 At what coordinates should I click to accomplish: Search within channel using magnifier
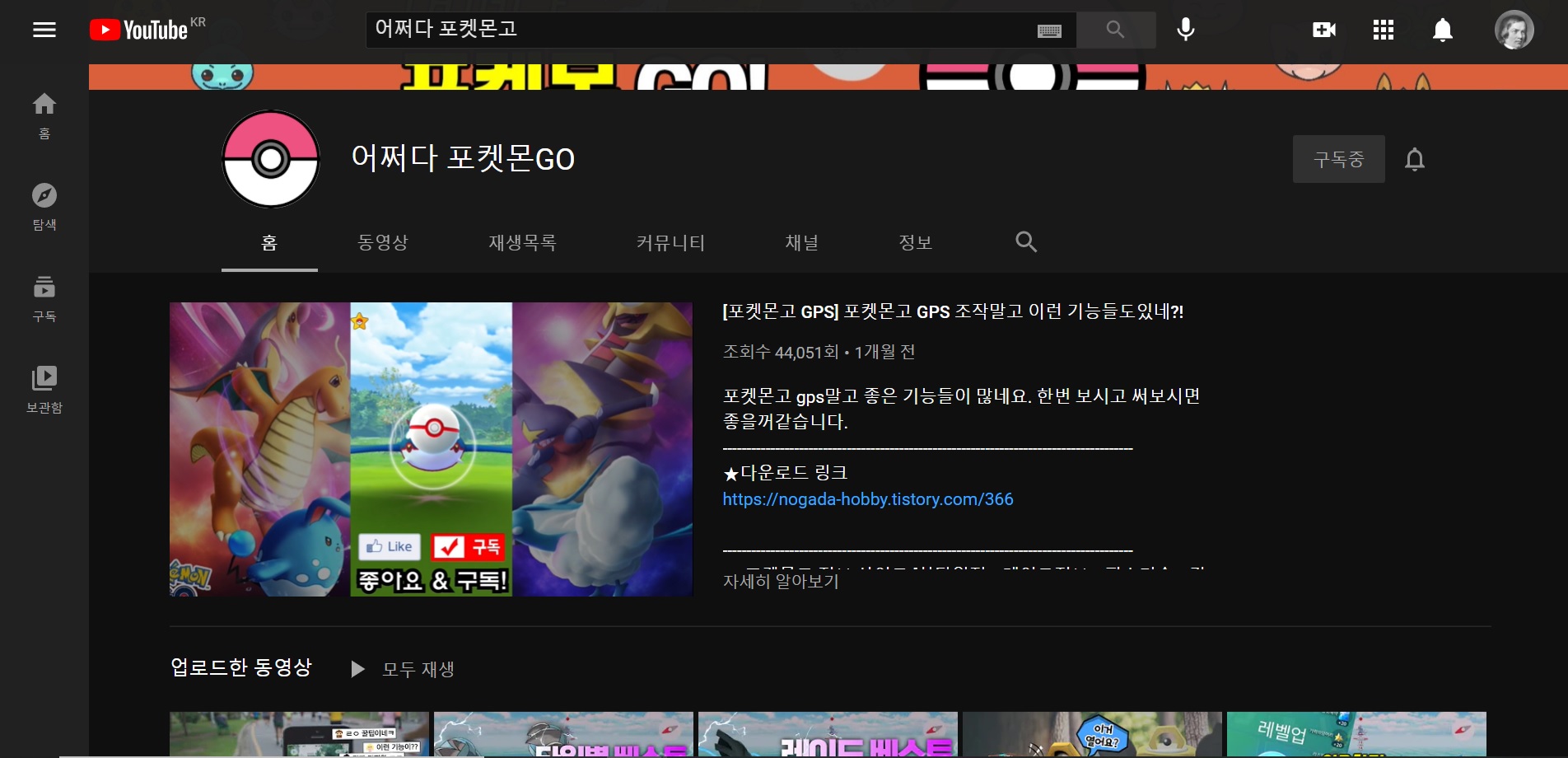pyautogui.click(x=1025, y=241)
